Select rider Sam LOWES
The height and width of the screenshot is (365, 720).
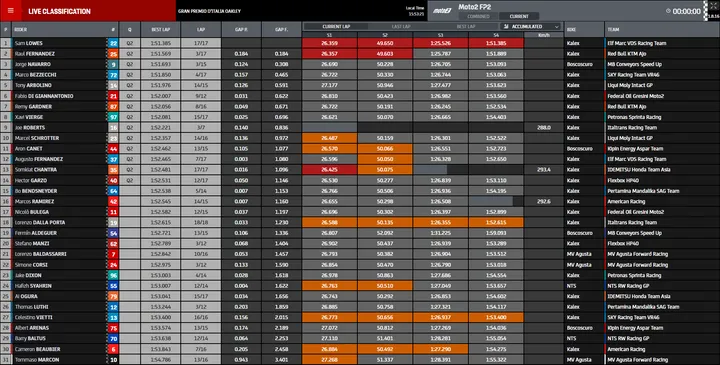pos(29,43)
